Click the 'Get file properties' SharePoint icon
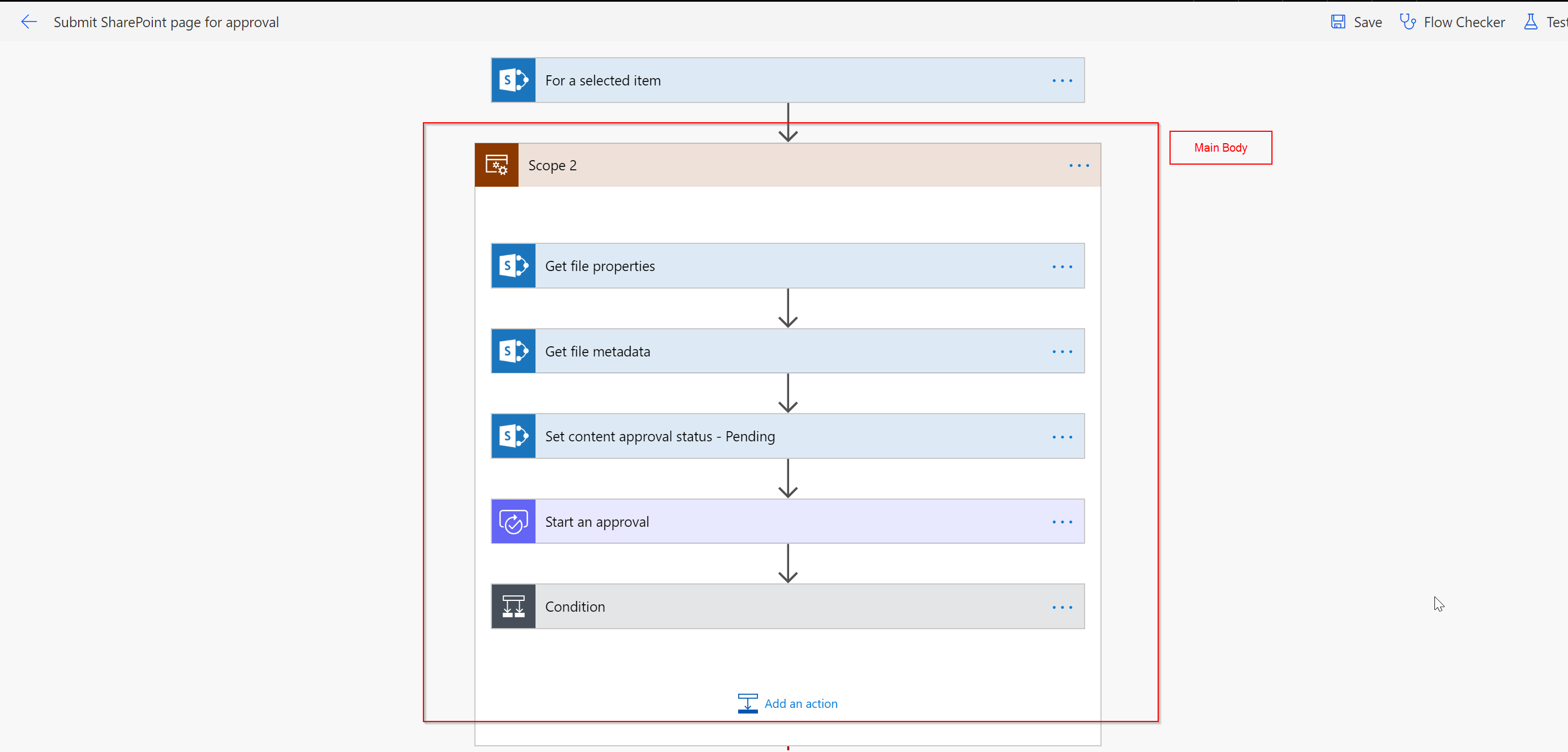The height and width of the screenshot is (752, 1568). (513, 266)
